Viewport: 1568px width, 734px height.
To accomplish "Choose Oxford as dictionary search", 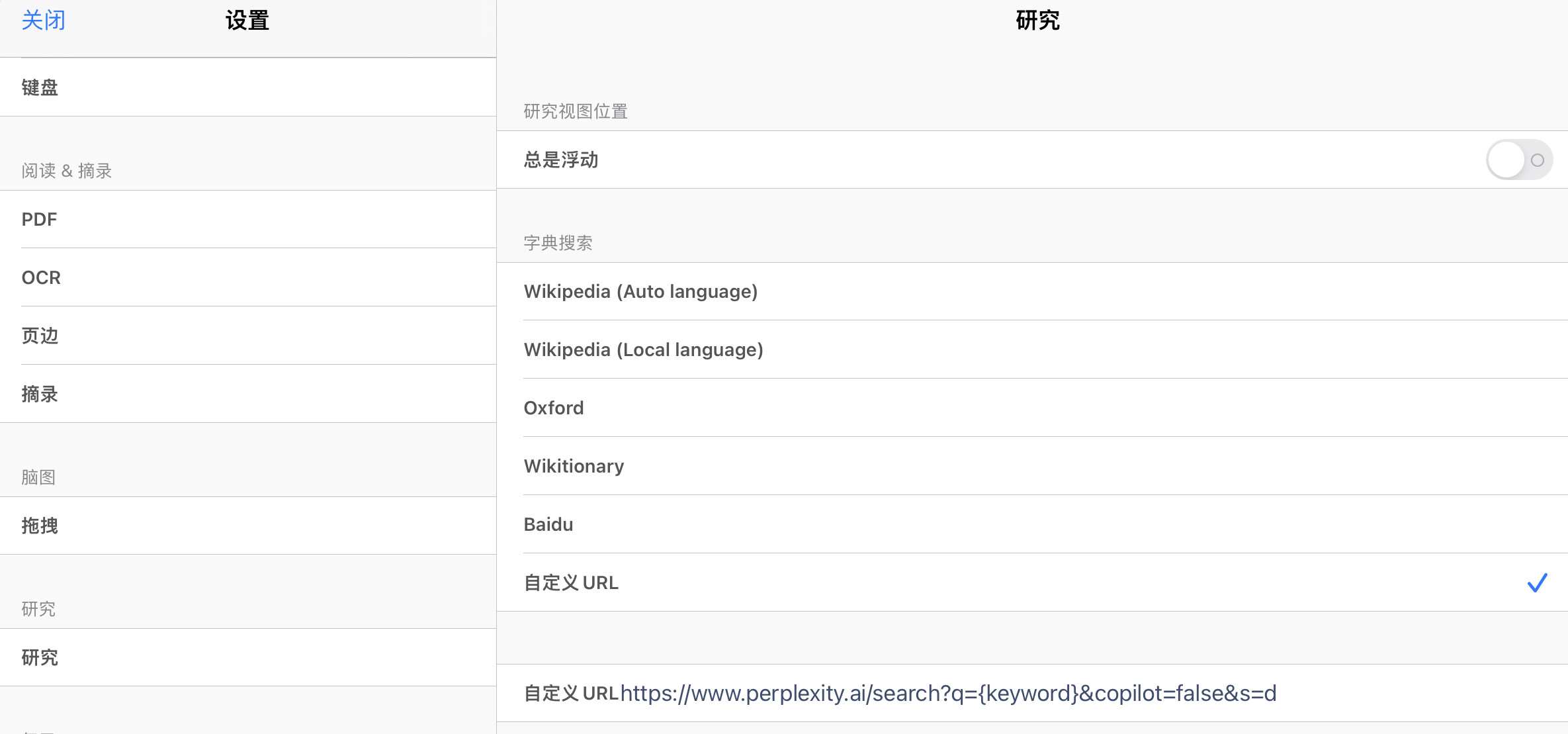I will [1032, 408].
